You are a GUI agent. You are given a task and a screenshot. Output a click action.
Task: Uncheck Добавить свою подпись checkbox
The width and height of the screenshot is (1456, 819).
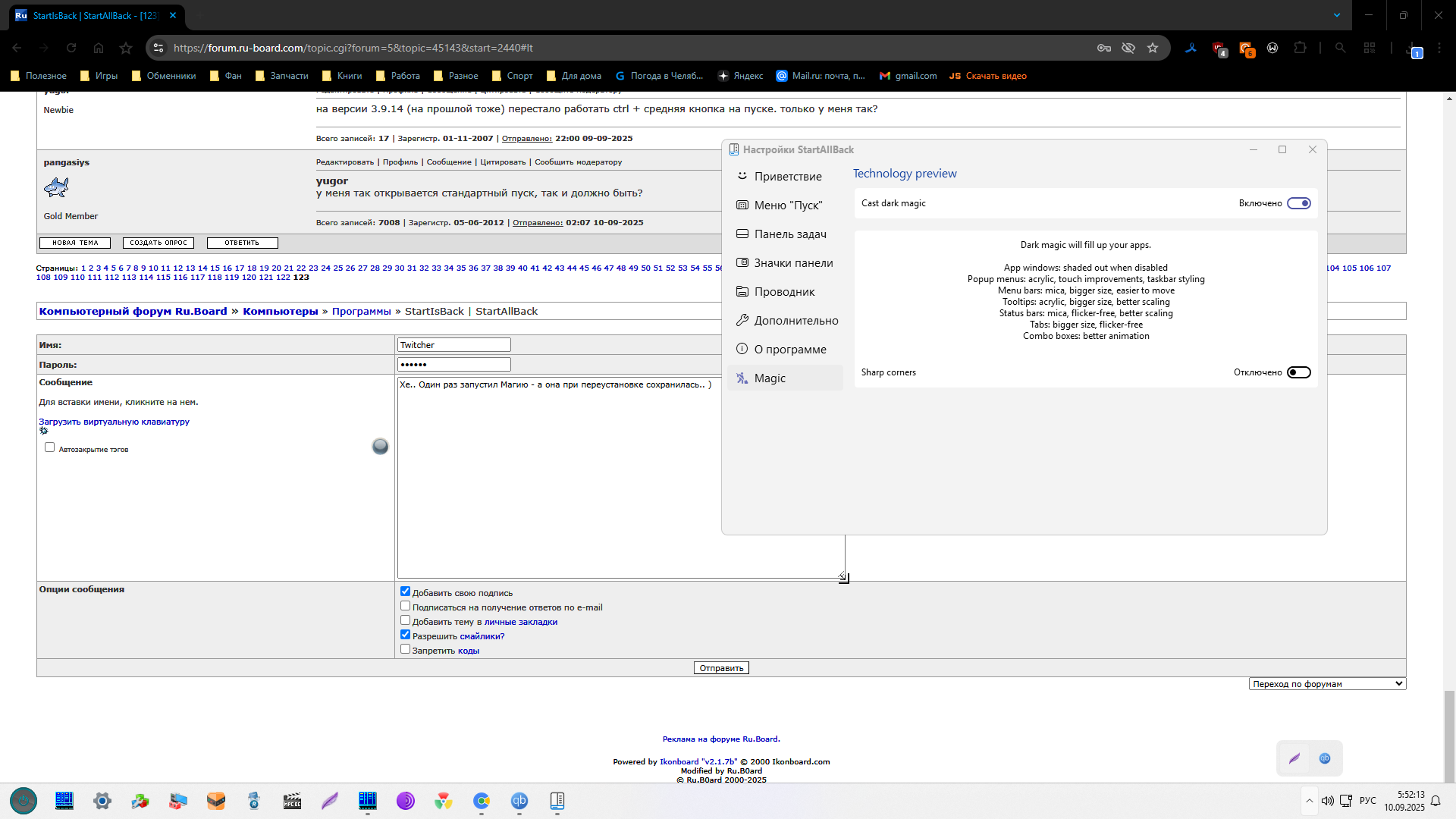coord(405,591)
